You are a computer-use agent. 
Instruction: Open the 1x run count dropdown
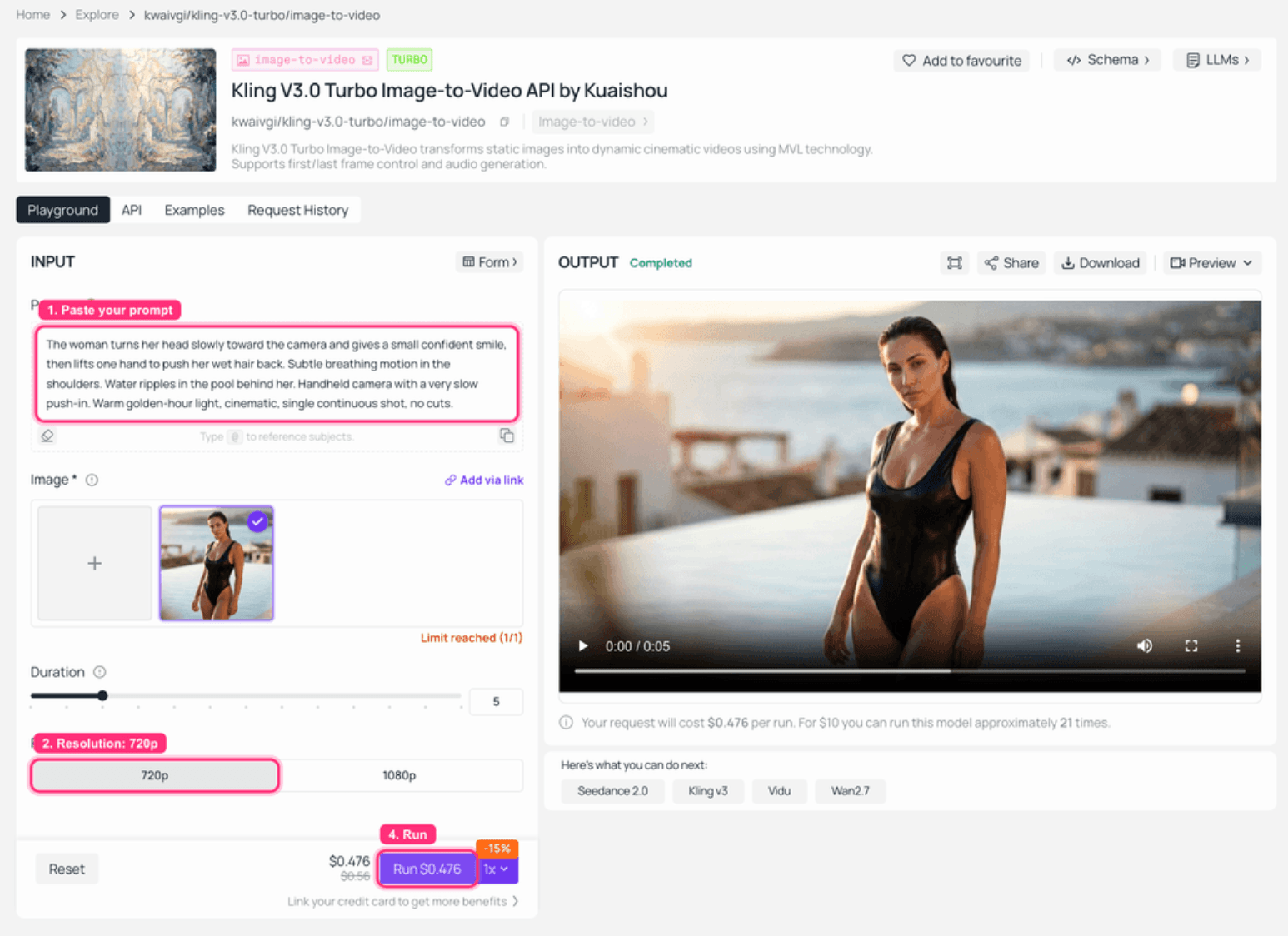coord(497,869)
